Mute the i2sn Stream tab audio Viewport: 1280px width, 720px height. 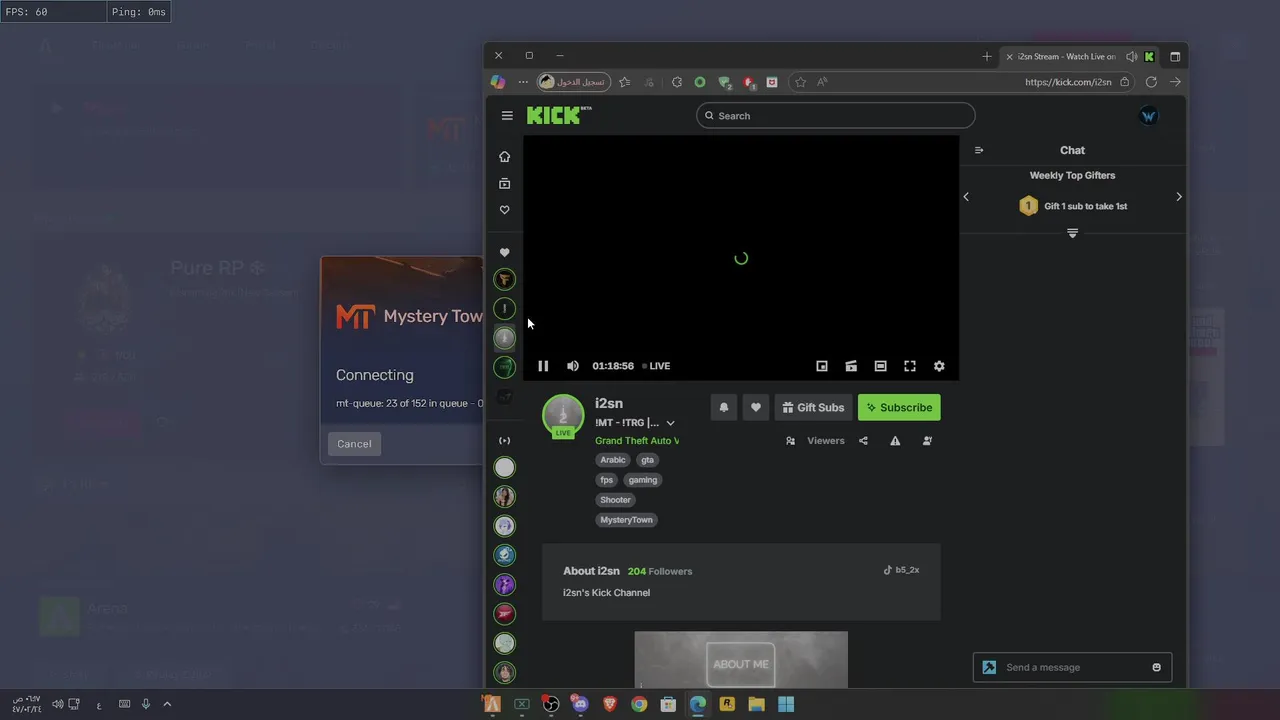pyautogui.click(x=1131, y=57)
